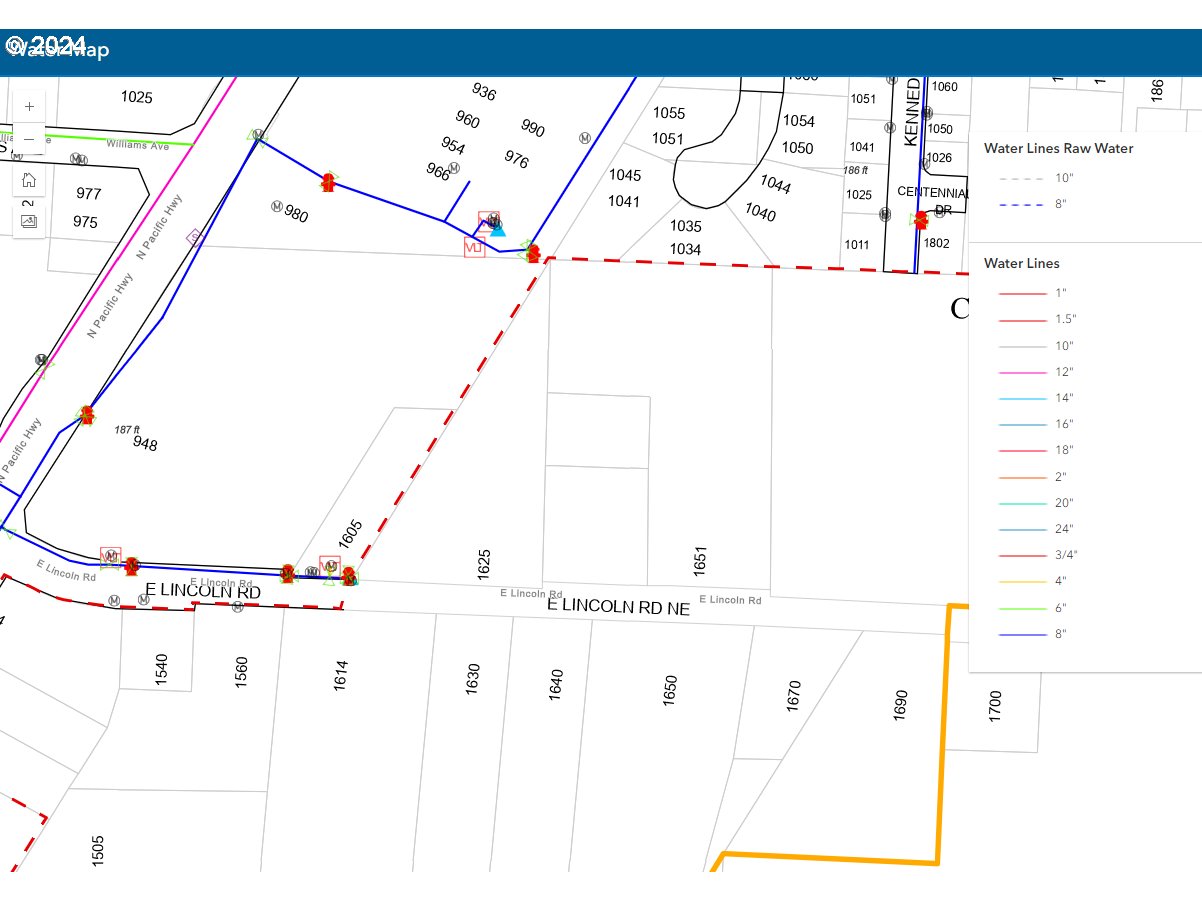Click the blue triangle marker near 966
1202x901 pixels.
click(x=499, y=230)
